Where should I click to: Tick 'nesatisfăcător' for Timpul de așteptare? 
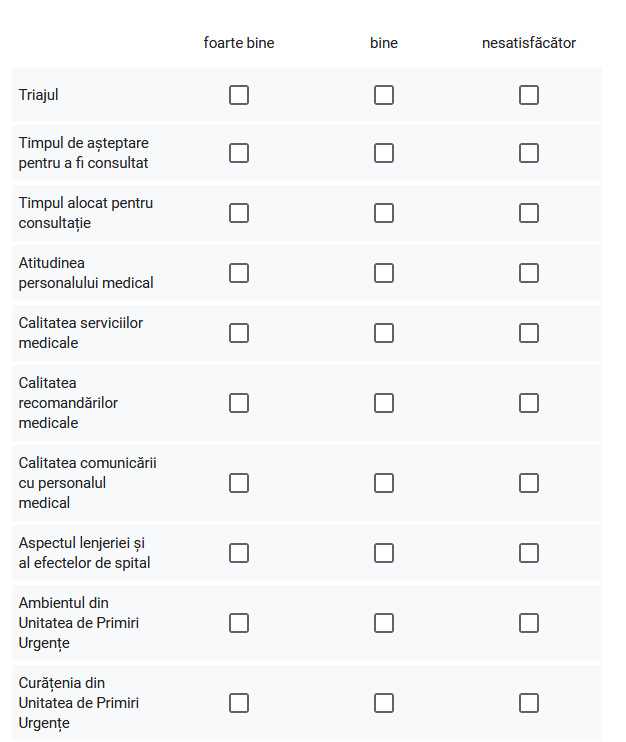pos(529,153)
